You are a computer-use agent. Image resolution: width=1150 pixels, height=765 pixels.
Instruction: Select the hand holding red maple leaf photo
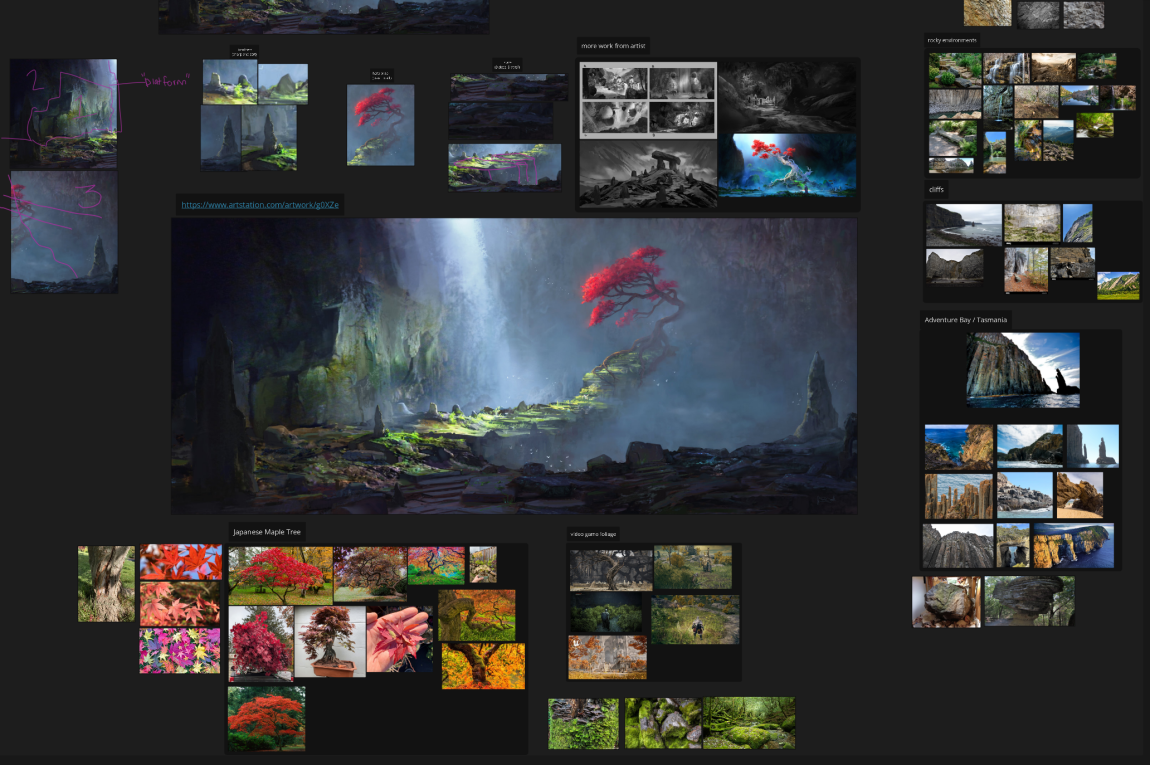click(x=400, y=638)
